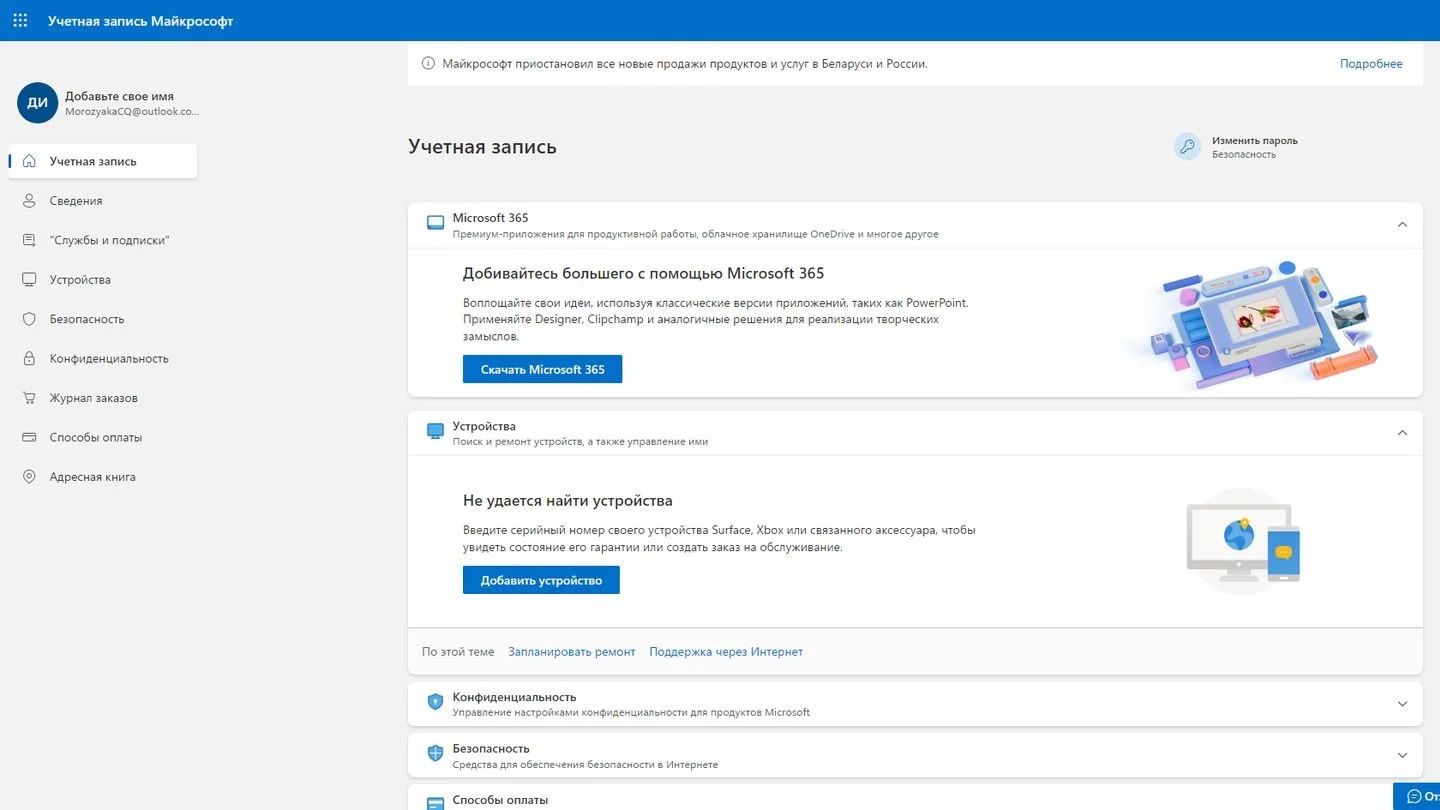Click the shield icon beside Безопасность in sidebar
The height and width of the screenshot is (810, 1440).
click(x=29, y=319)
